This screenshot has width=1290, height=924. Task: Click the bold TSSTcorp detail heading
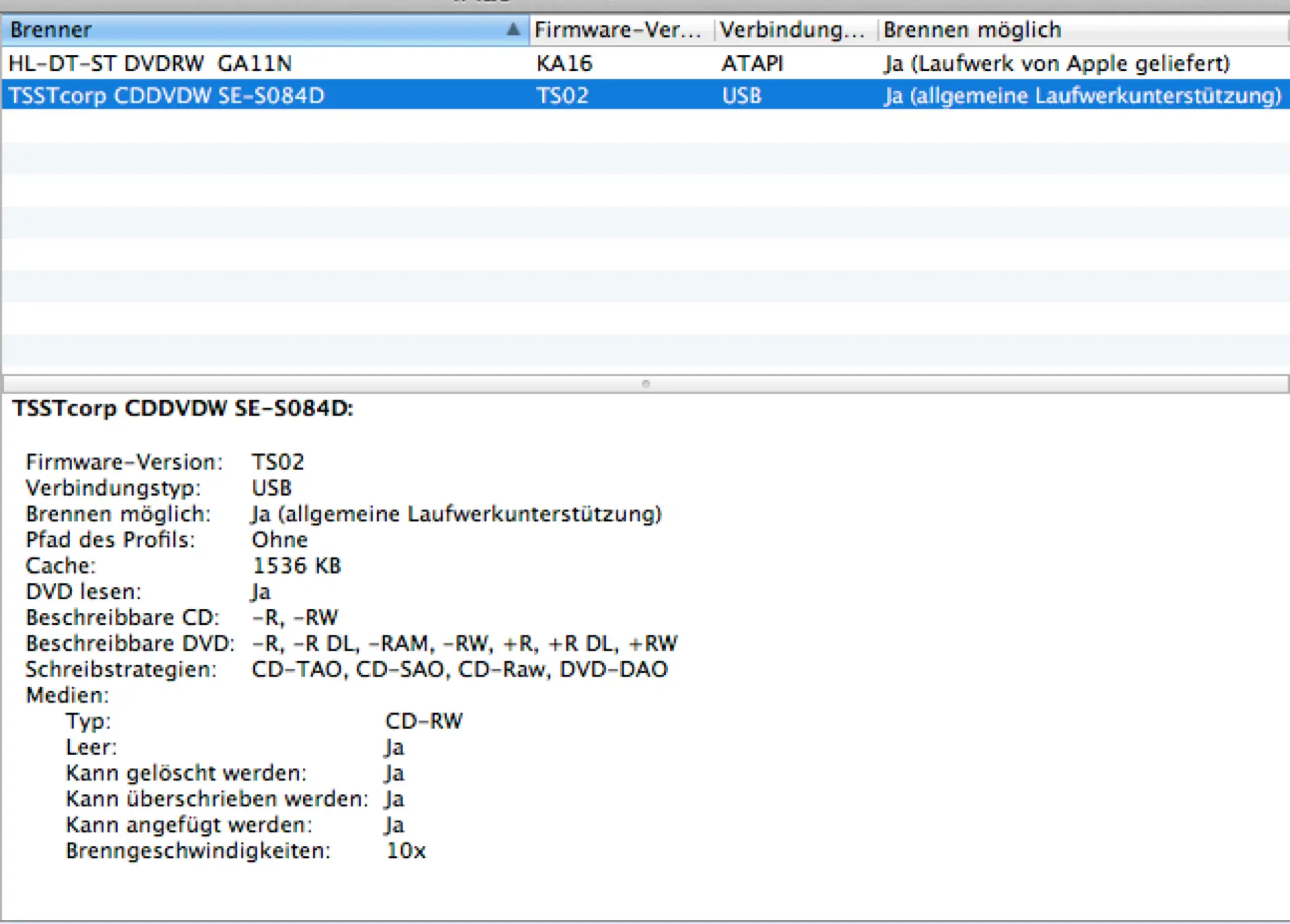point(183,408)
